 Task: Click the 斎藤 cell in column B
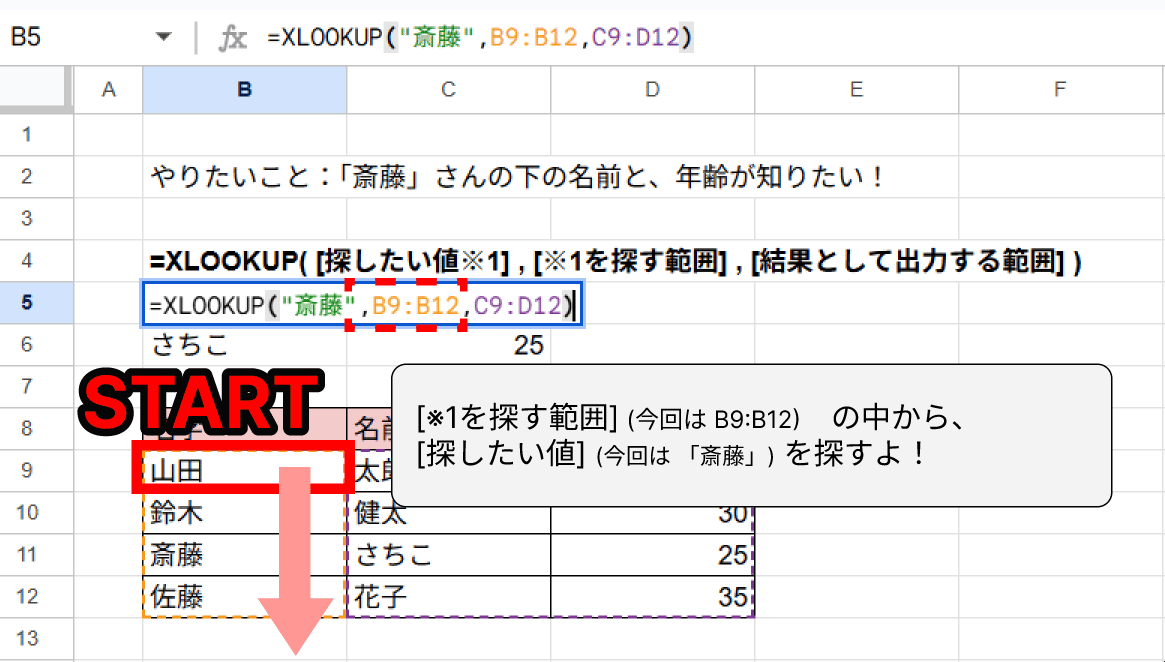click(x=244, y=555)
